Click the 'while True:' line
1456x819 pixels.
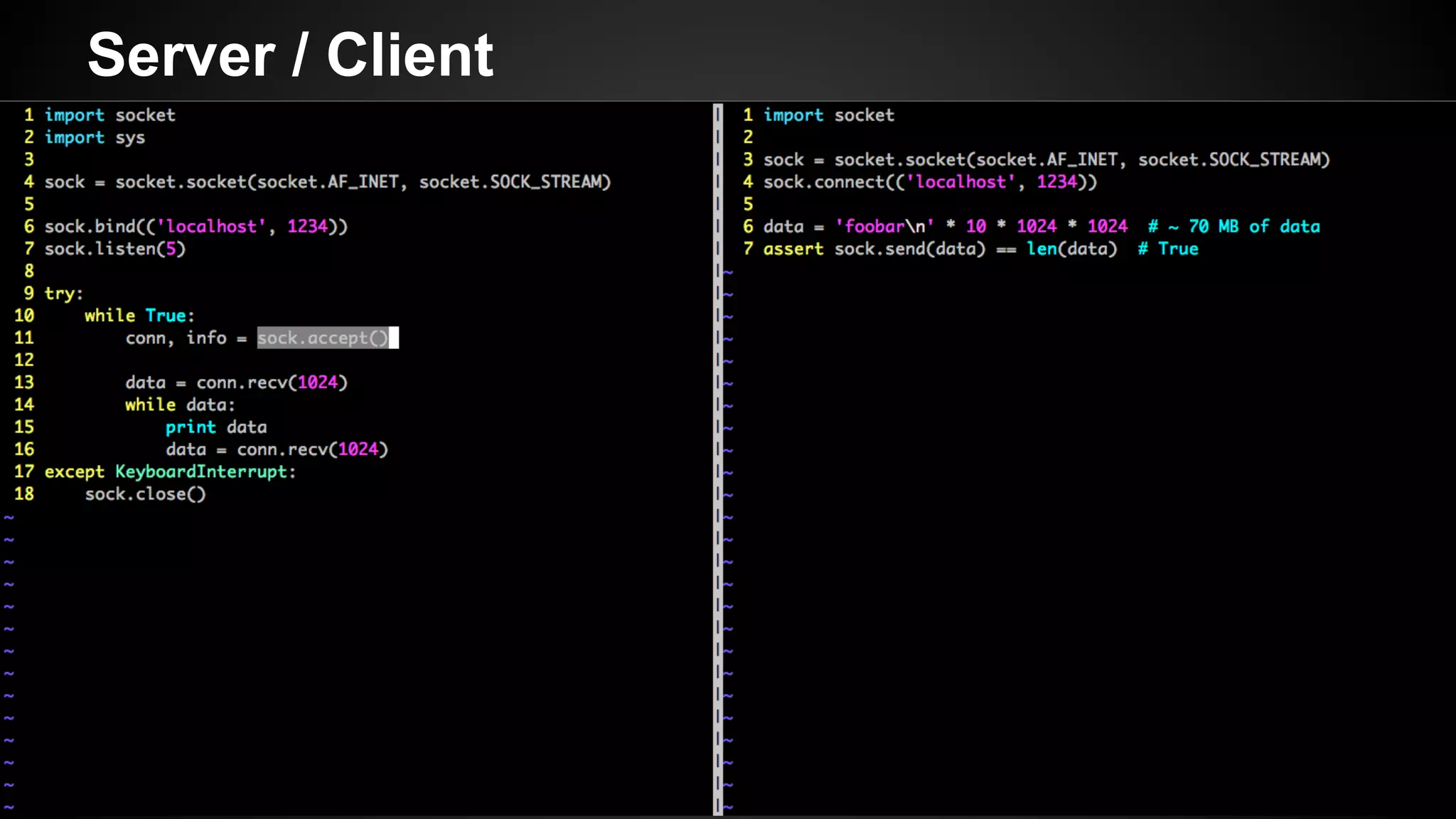[x=140, y=316]
